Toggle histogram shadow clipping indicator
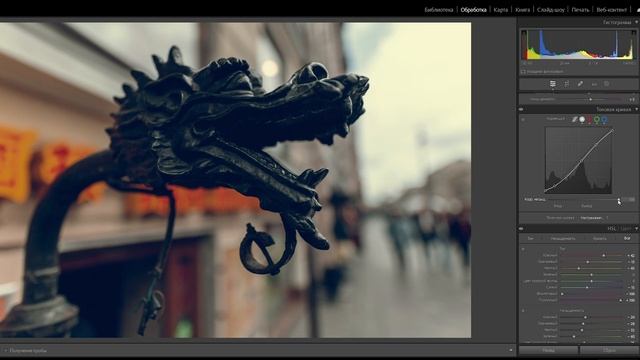Viewport: 640px width, 360px height. point(524,33)
